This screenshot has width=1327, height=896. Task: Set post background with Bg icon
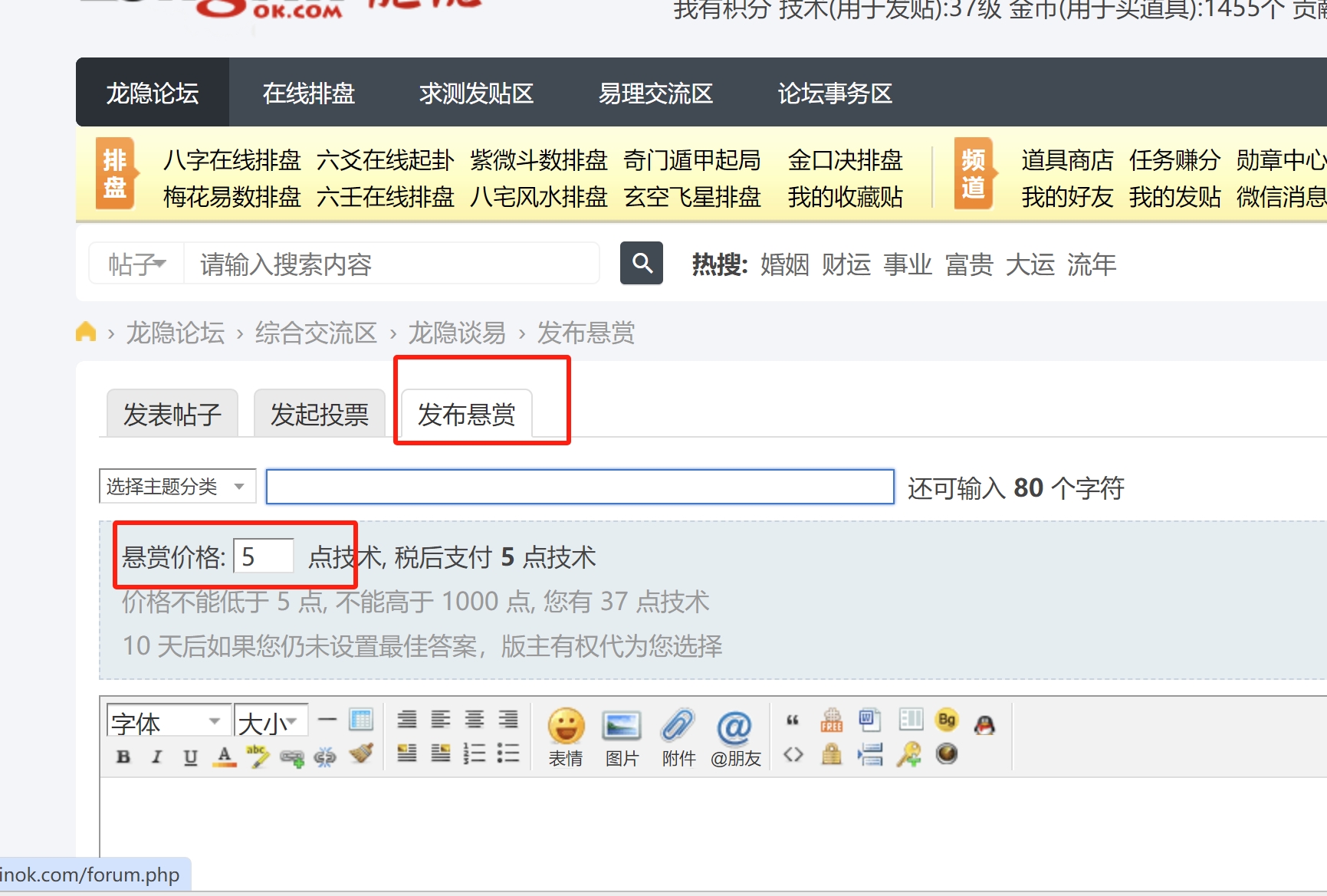tap(947, 720)
